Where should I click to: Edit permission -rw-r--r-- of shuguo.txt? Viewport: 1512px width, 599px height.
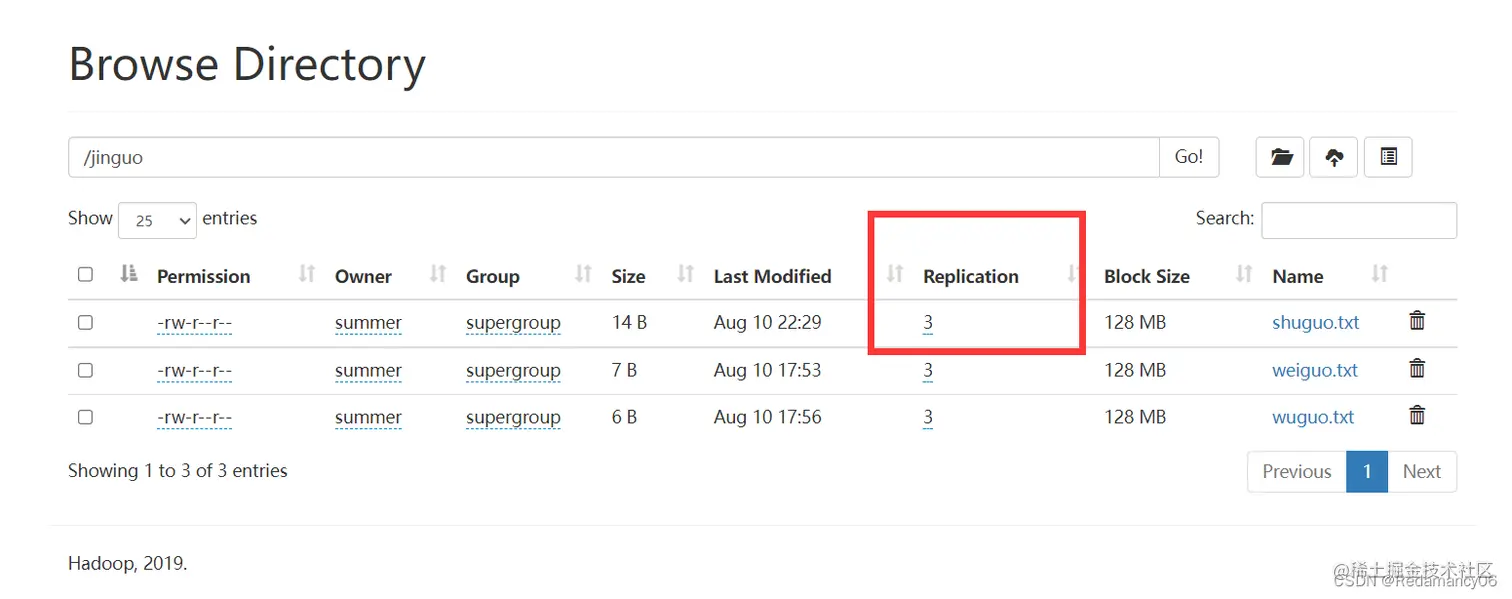(x=194, y=323)
